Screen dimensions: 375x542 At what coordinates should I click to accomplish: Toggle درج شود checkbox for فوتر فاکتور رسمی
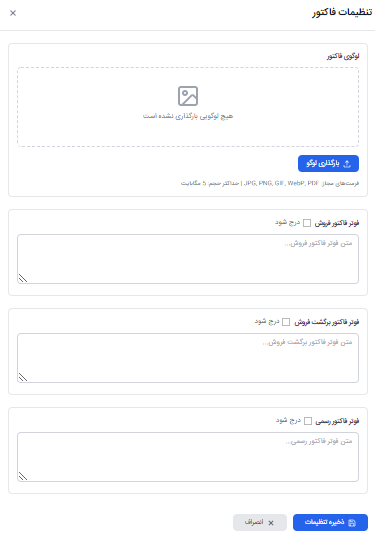[308, 421]
